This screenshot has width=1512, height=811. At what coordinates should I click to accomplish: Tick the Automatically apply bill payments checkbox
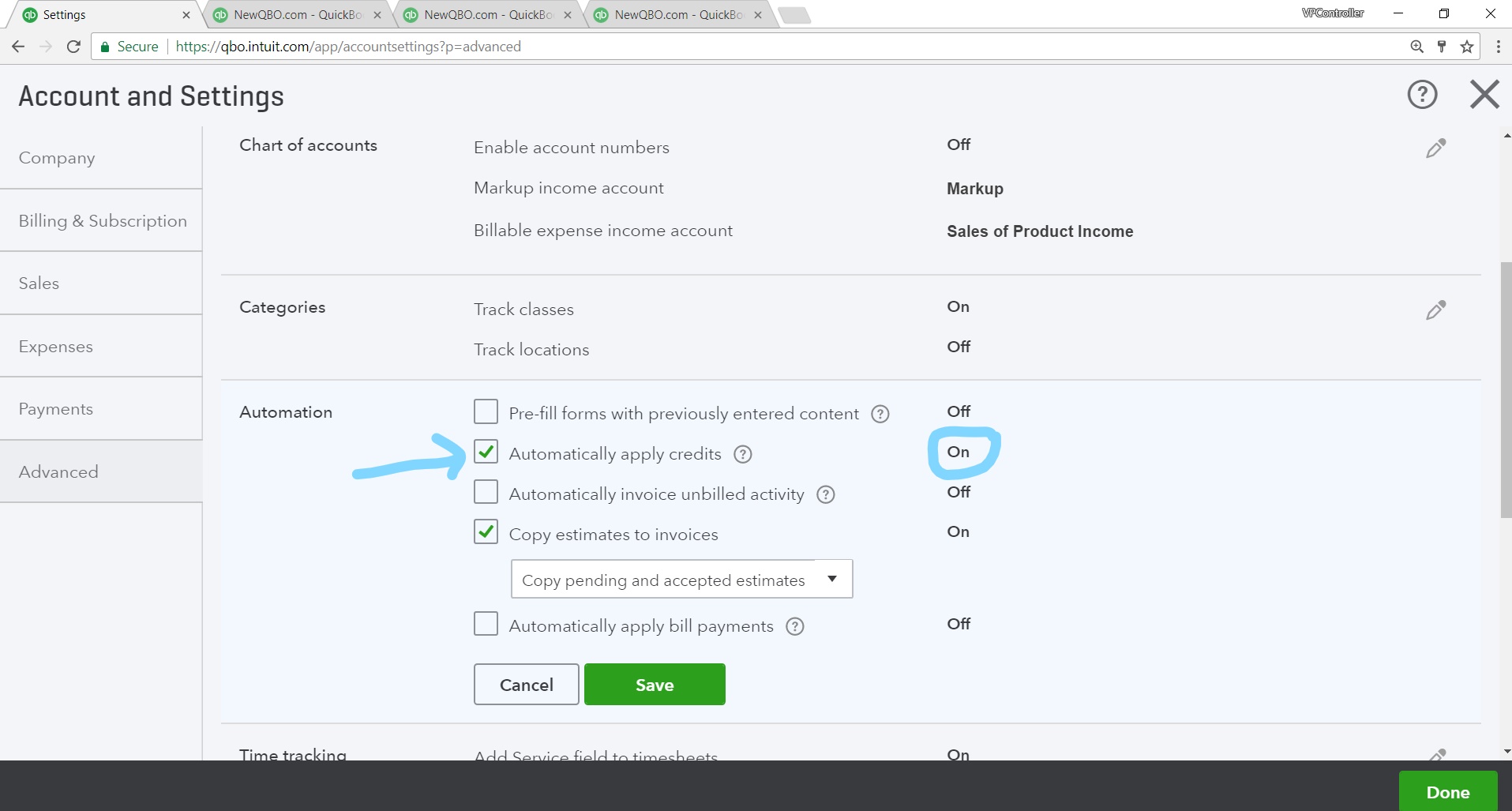[x=486, y=625]
